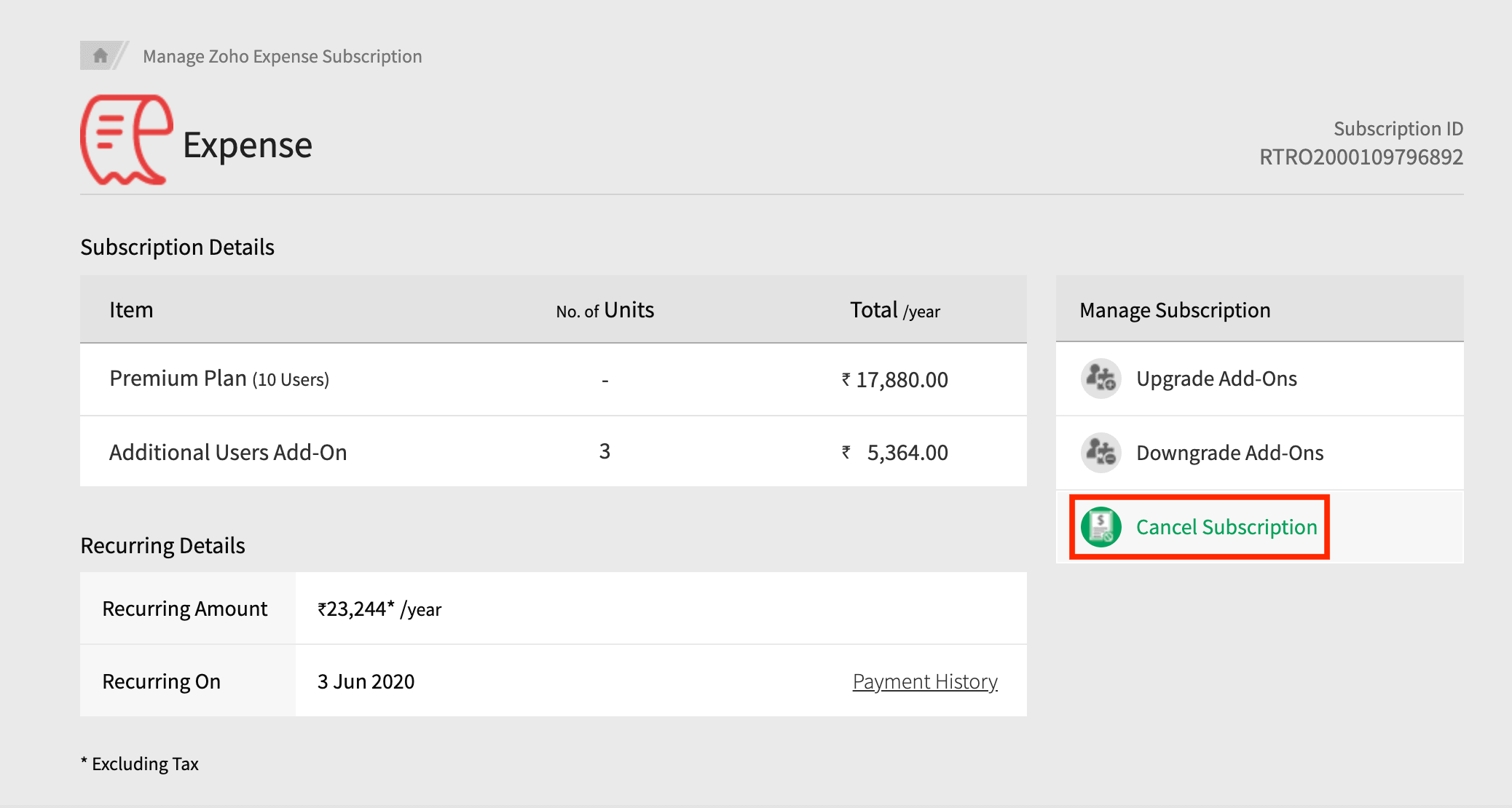Click the Expense product title
The image size is (1512, 808).
(x=248, y=145)
